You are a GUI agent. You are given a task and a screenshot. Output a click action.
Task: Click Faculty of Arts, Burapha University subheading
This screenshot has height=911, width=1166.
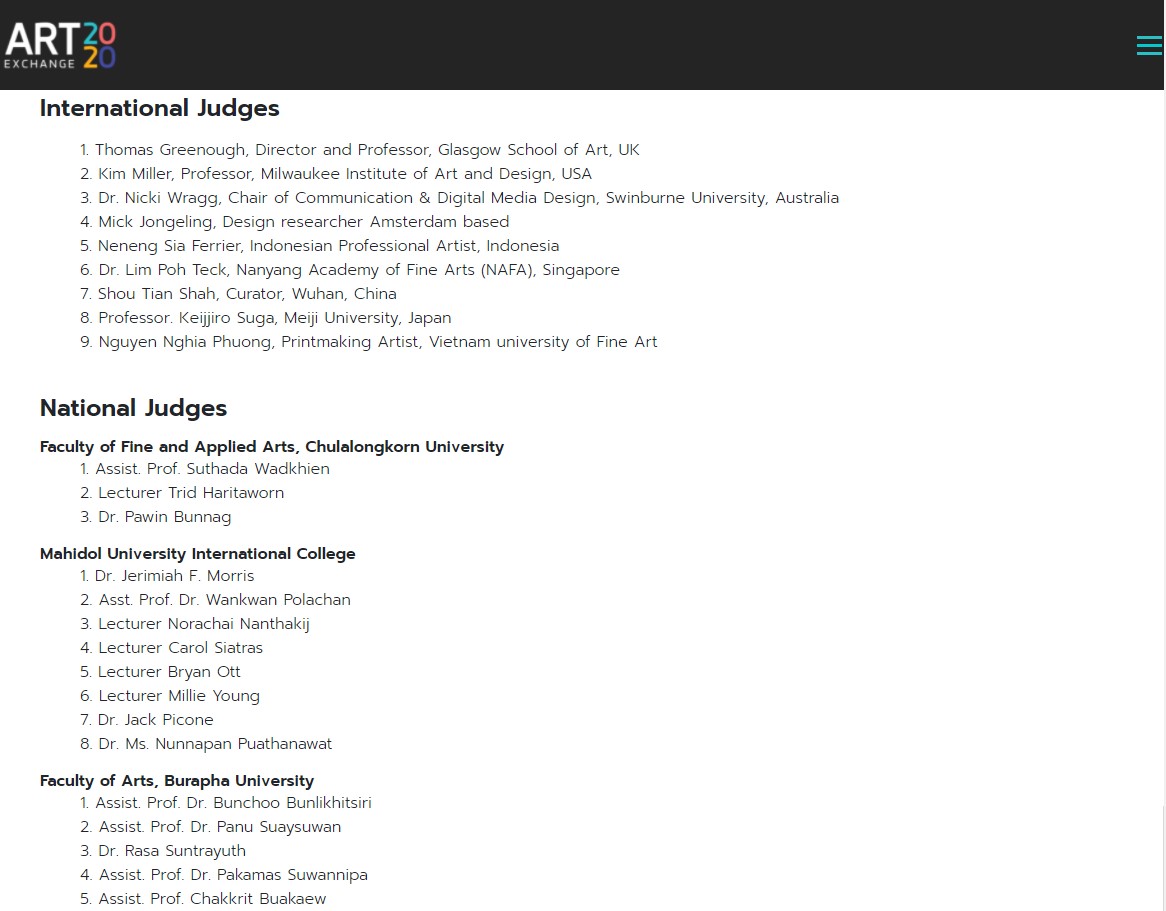pos(176,781)
